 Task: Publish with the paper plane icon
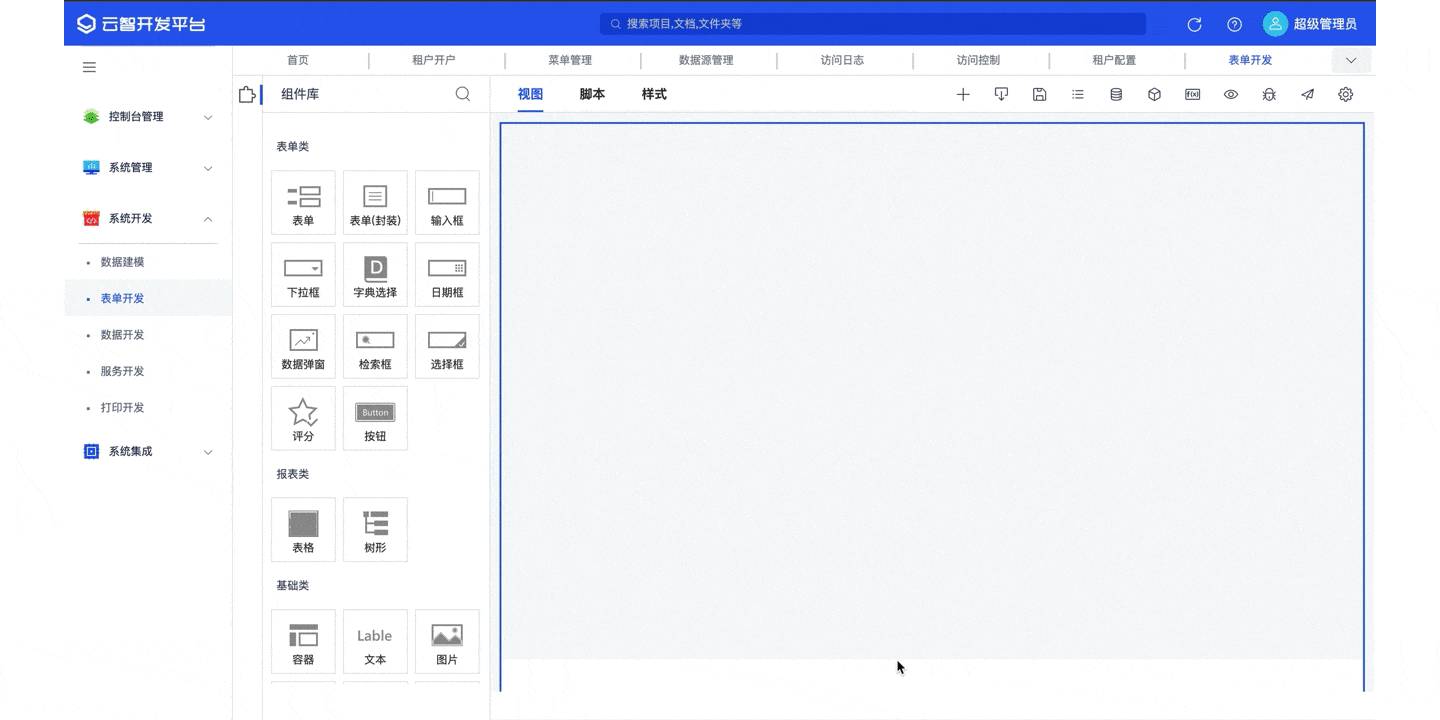(x=1307, y=94)
